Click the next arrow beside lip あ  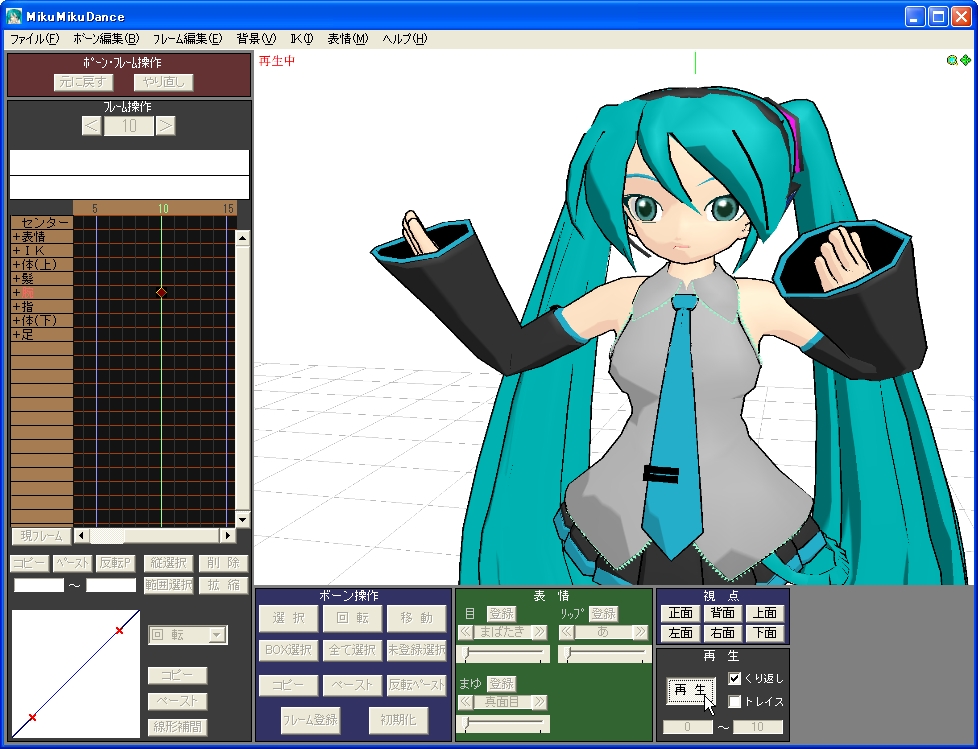coord(641,632)
